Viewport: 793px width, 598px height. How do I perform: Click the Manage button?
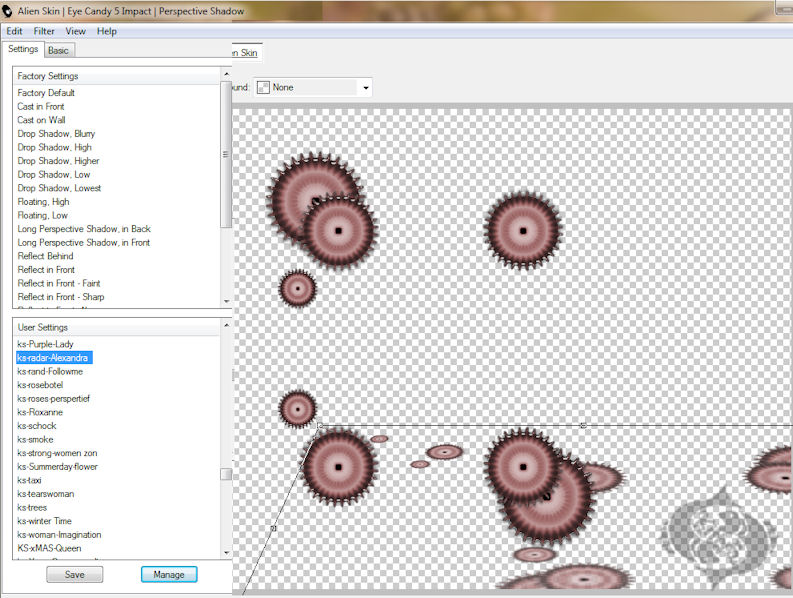(x=169, y=575)
